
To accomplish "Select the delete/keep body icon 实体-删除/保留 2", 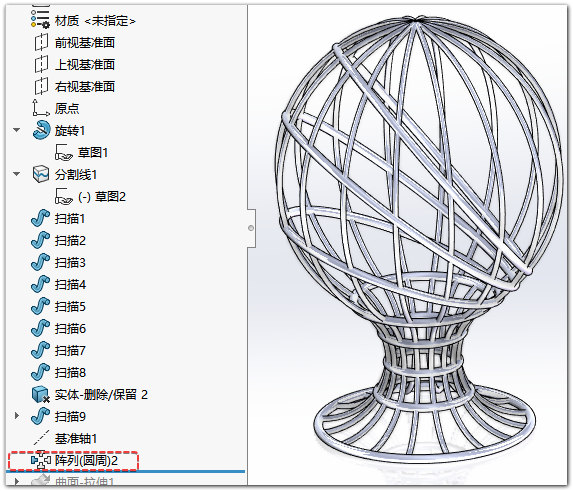I will click(41, 394).
